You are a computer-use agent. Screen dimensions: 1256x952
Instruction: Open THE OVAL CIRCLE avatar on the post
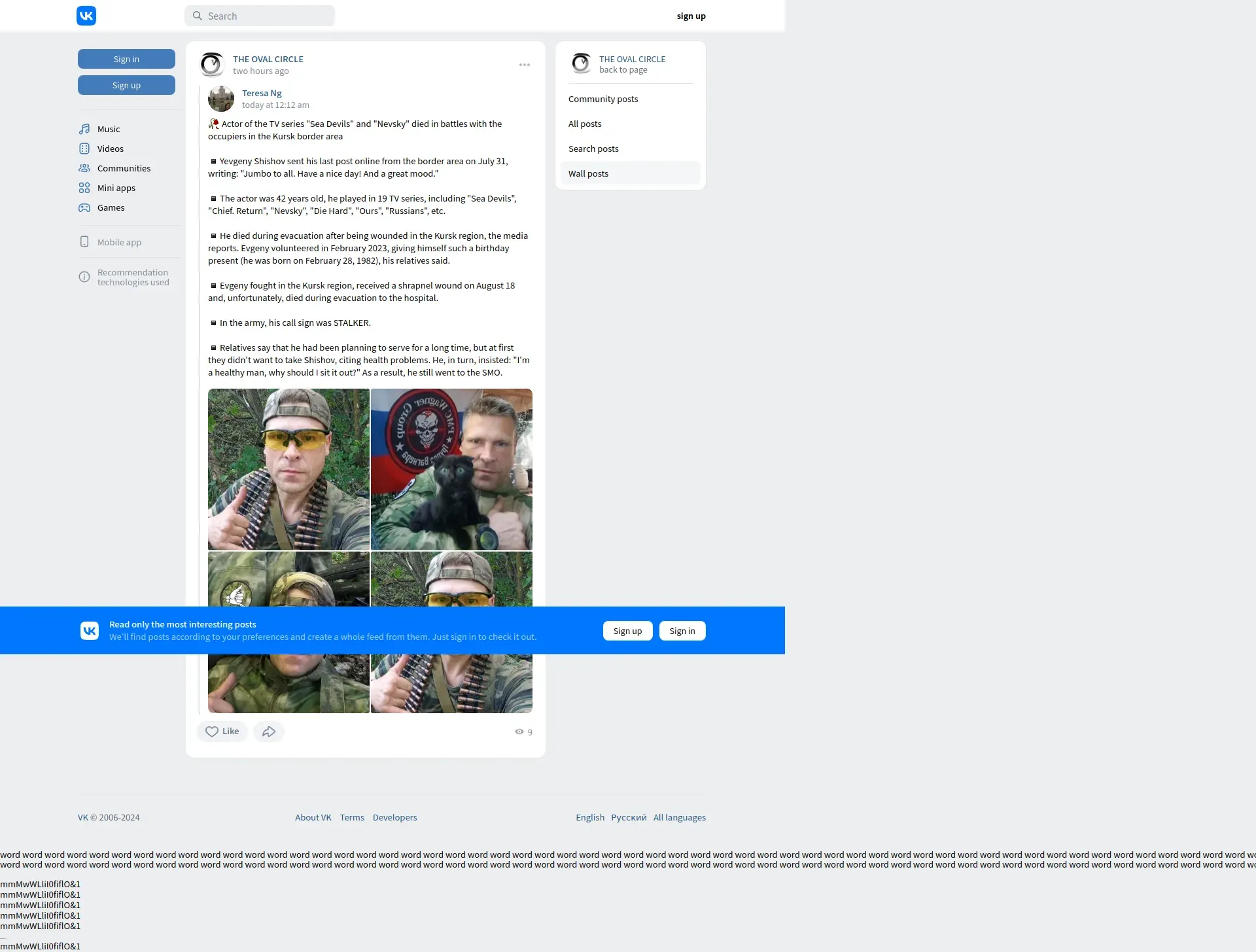(x=212, y=65)
